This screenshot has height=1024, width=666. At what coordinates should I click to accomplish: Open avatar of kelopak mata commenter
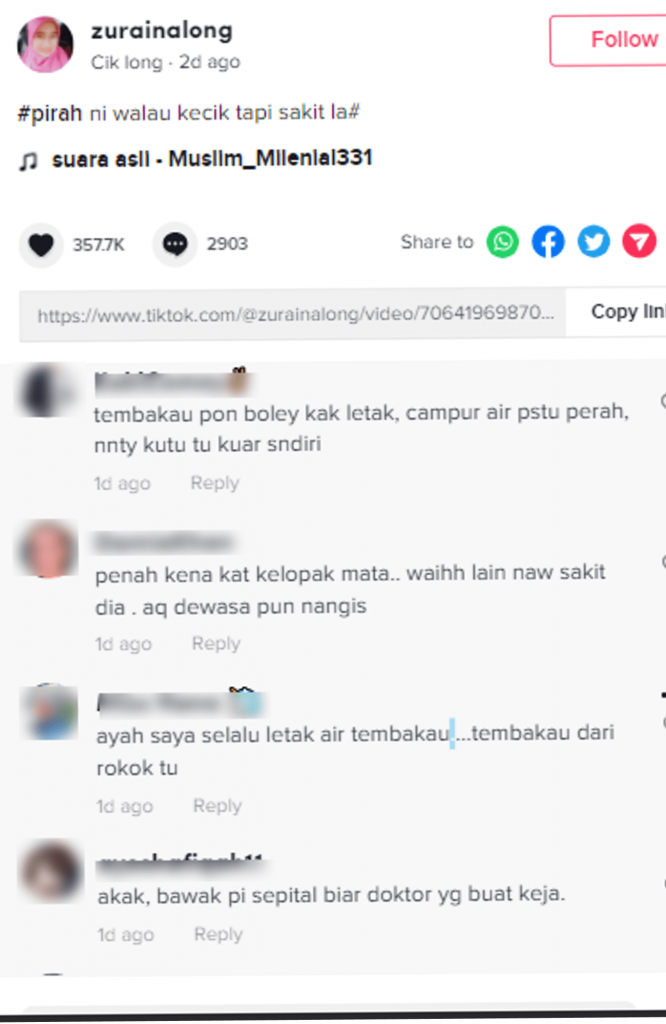tap(48, 549)
